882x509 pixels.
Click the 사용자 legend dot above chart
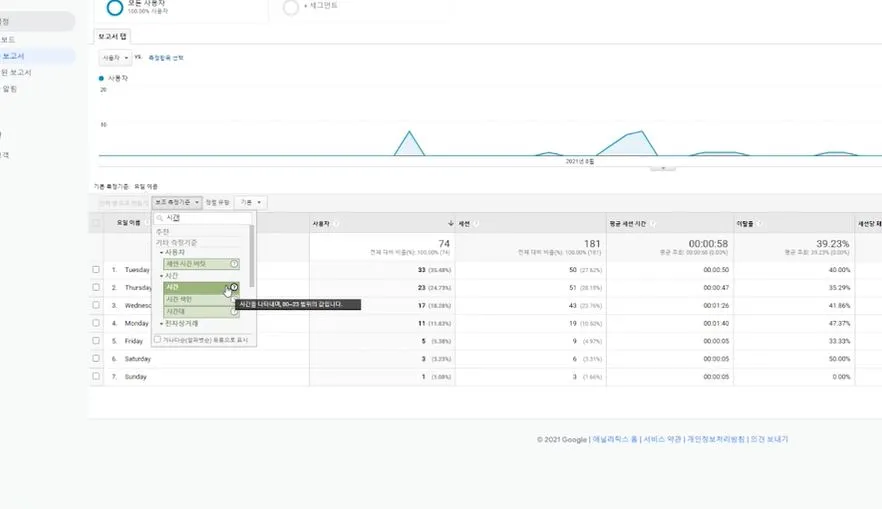pyautogui.click(x=101, y=78)
